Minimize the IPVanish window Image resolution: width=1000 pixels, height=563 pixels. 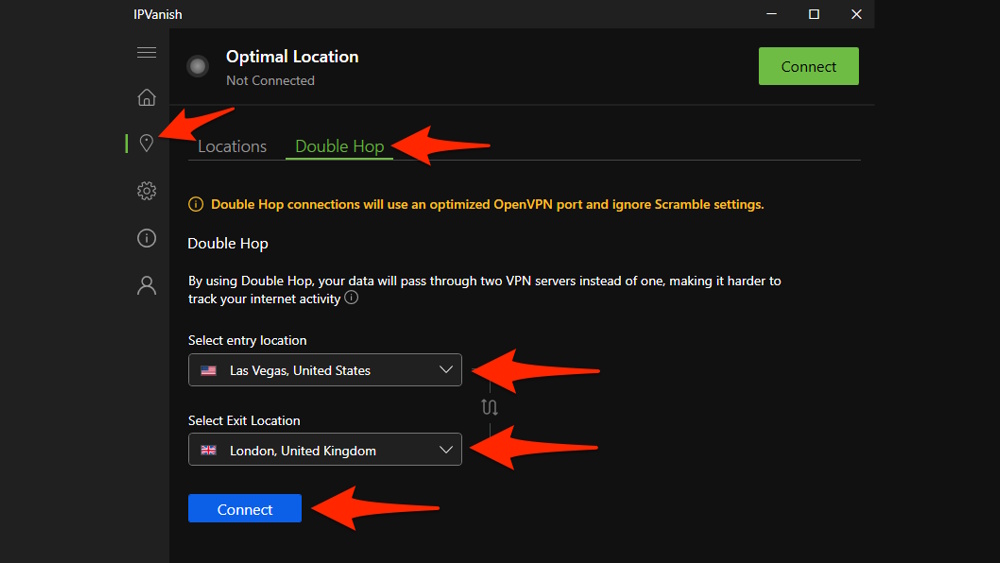(x=771, y=14)
